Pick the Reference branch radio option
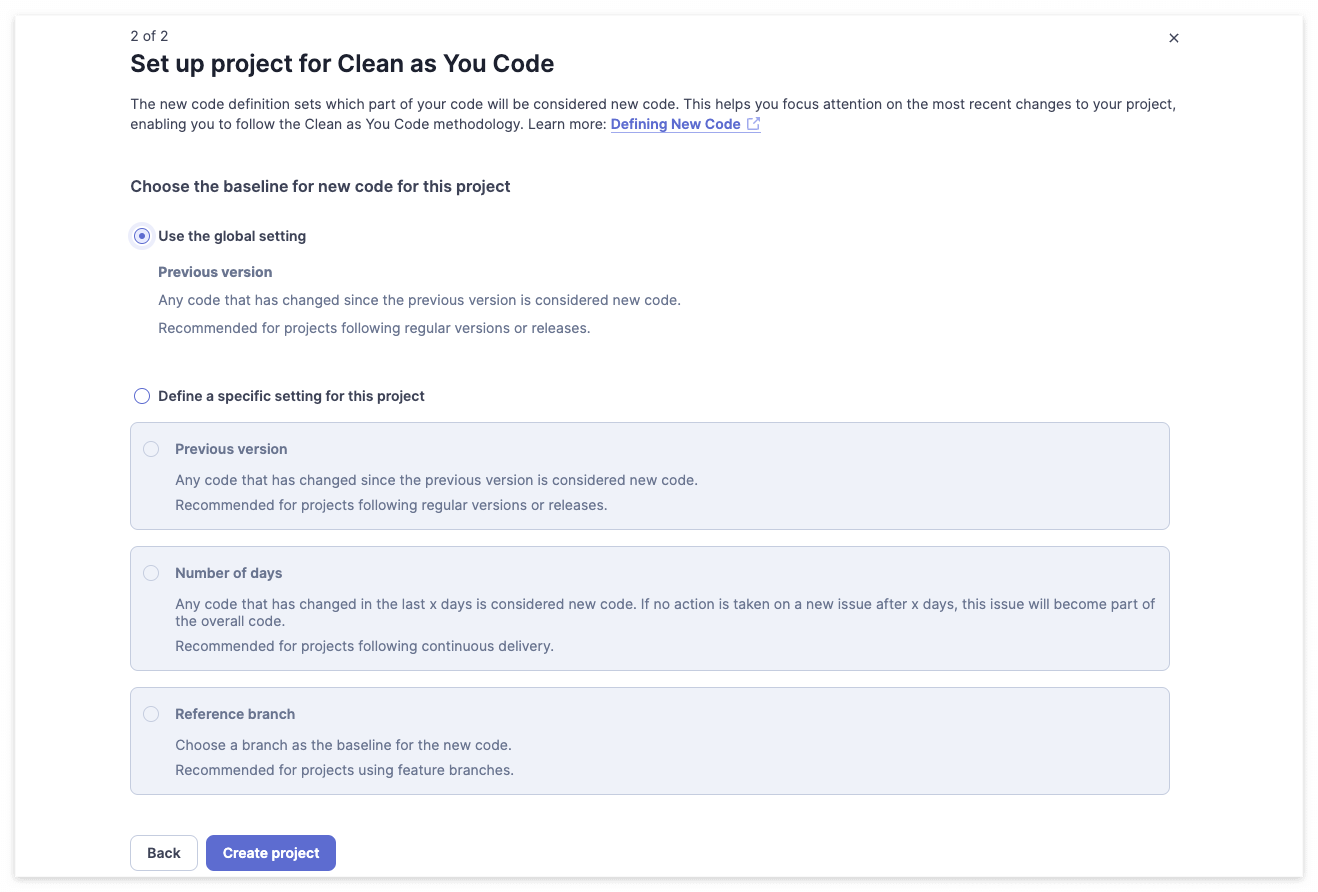 pos(151,714)
